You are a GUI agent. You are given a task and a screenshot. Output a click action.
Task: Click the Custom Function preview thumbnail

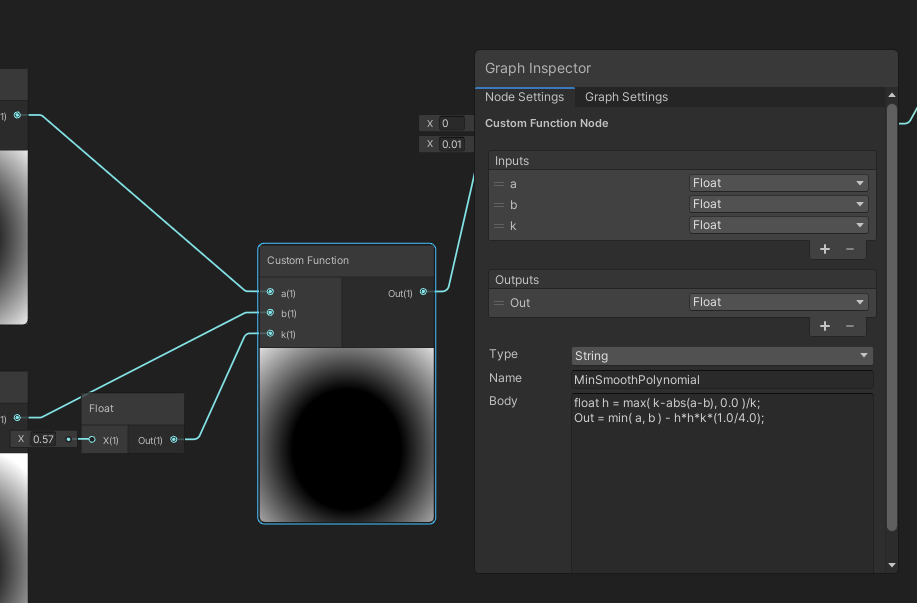coord(347,434)
